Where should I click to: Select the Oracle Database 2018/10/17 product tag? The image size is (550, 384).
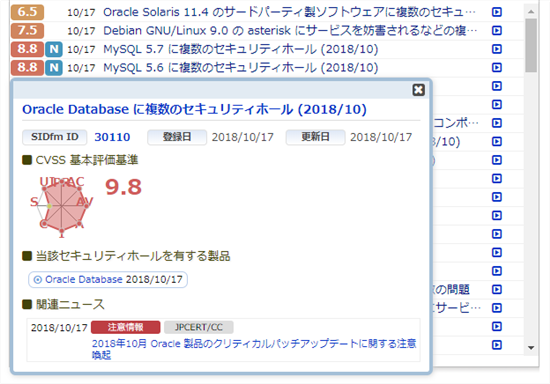pyautogui.click(x=108, y=279)
